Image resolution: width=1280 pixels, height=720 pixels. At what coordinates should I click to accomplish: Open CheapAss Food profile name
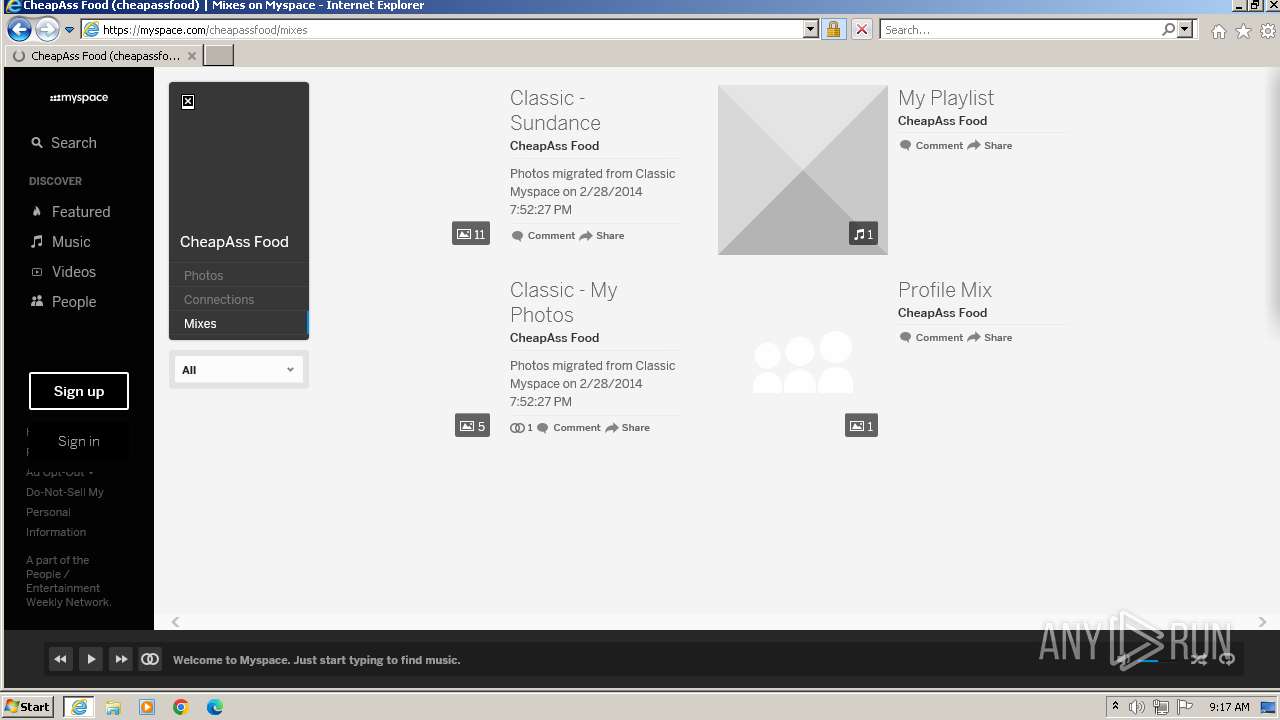(234, 242)
